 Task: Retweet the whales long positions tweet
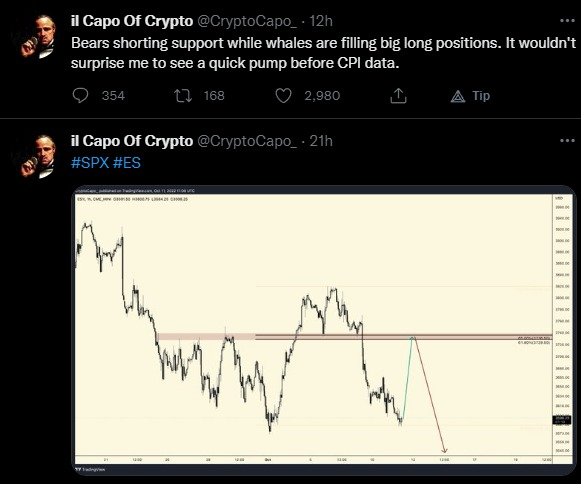(183, 96)
